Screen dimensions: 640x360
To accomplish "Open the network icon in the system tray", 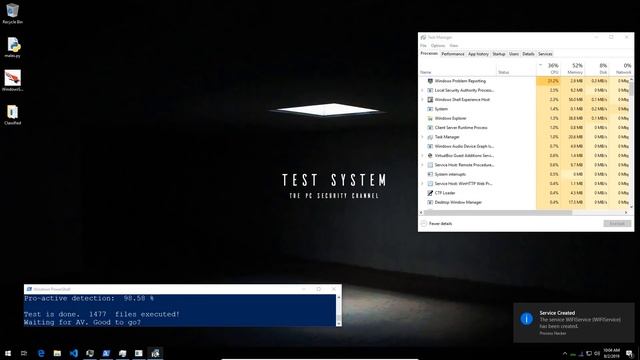I will pyautogui.click(x=589, y=353).
